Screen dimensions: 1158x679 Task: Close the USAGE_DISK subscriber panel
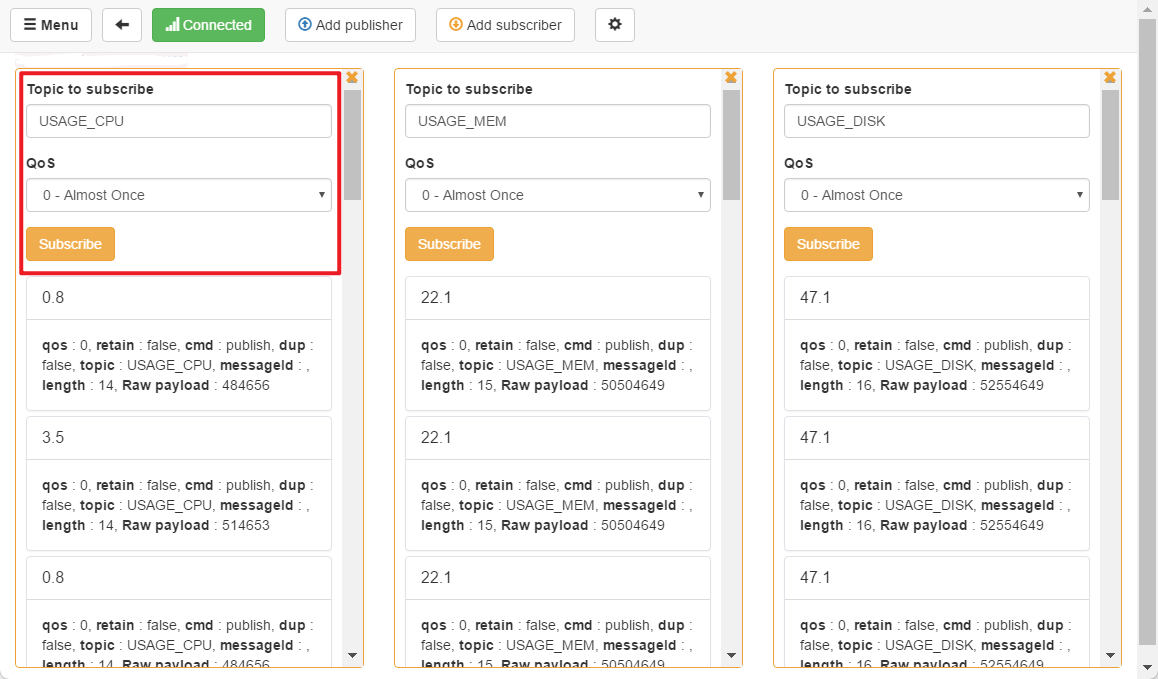pyautogui.click(x=1110, y=78)
